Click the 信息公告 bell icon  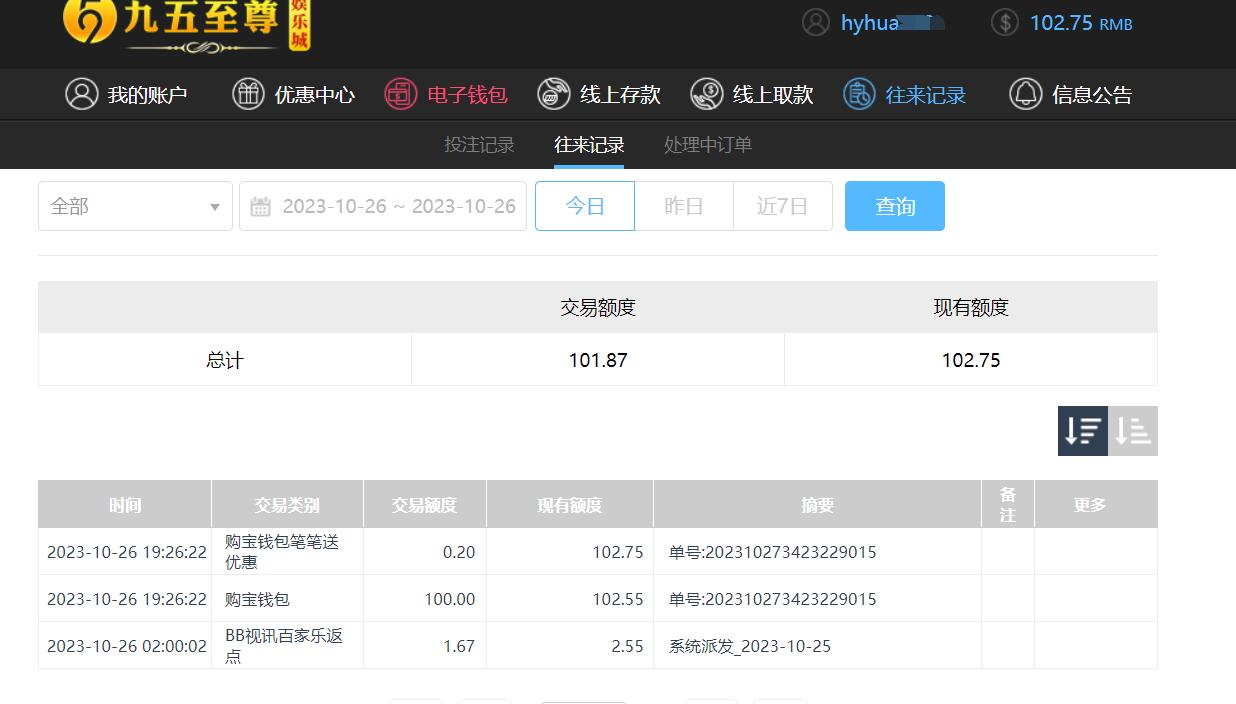pos(1025,95)
